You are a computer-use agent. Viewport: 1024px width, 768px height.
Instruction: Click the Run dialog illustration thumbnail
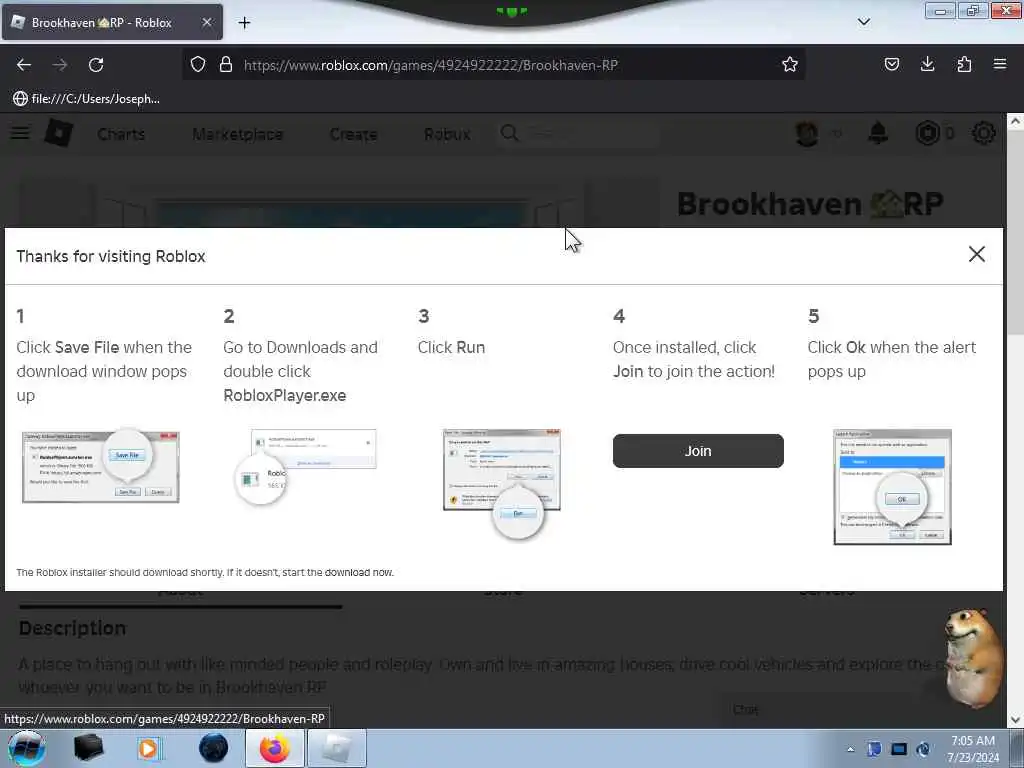point(502,483)
